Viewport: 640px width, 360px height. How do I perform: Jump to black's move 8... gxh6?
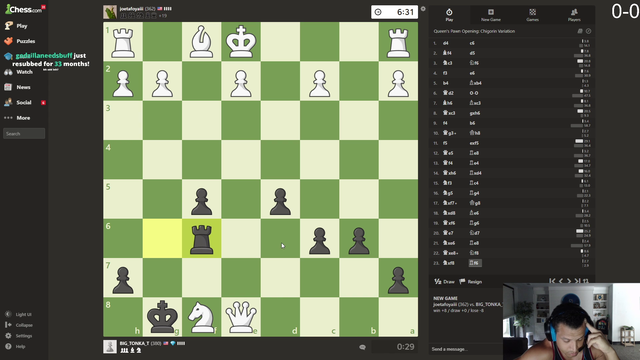(475, 113)
